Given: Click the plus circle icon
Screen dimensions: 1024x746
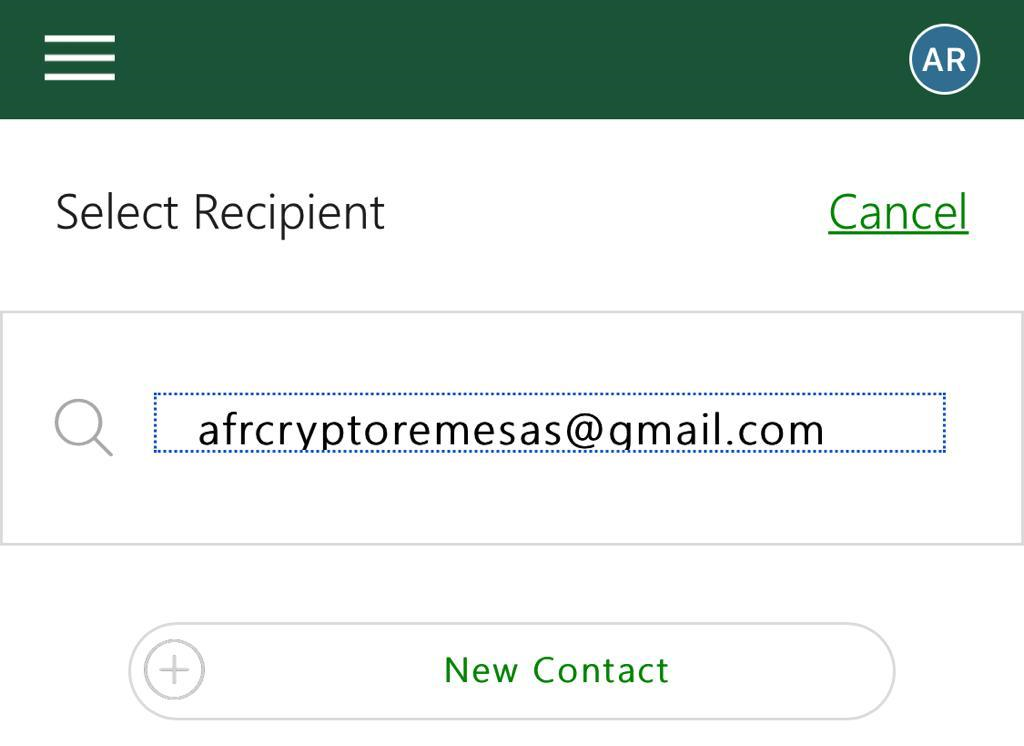Looking at the screenshot, I should 174,670.
